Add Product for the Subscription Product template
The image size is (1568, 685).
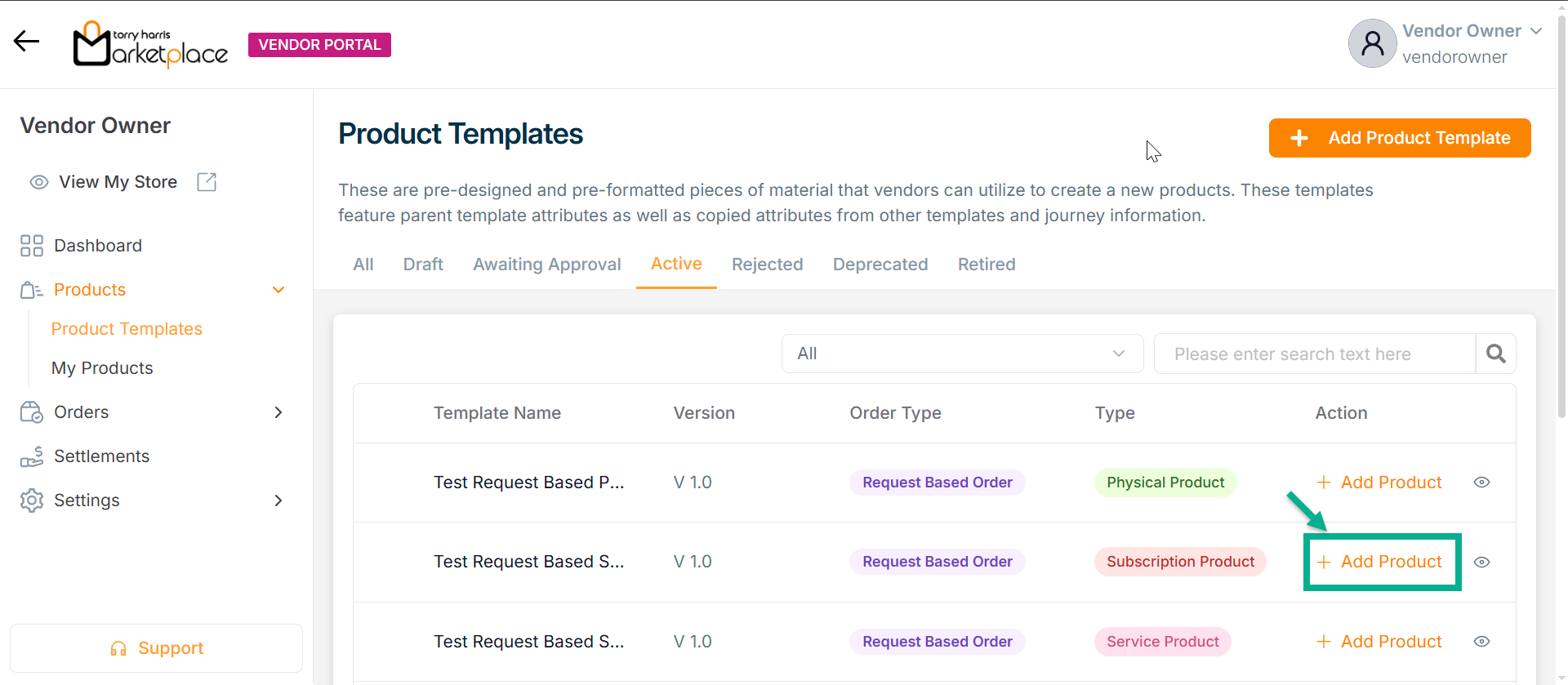tap(1381, 562)
